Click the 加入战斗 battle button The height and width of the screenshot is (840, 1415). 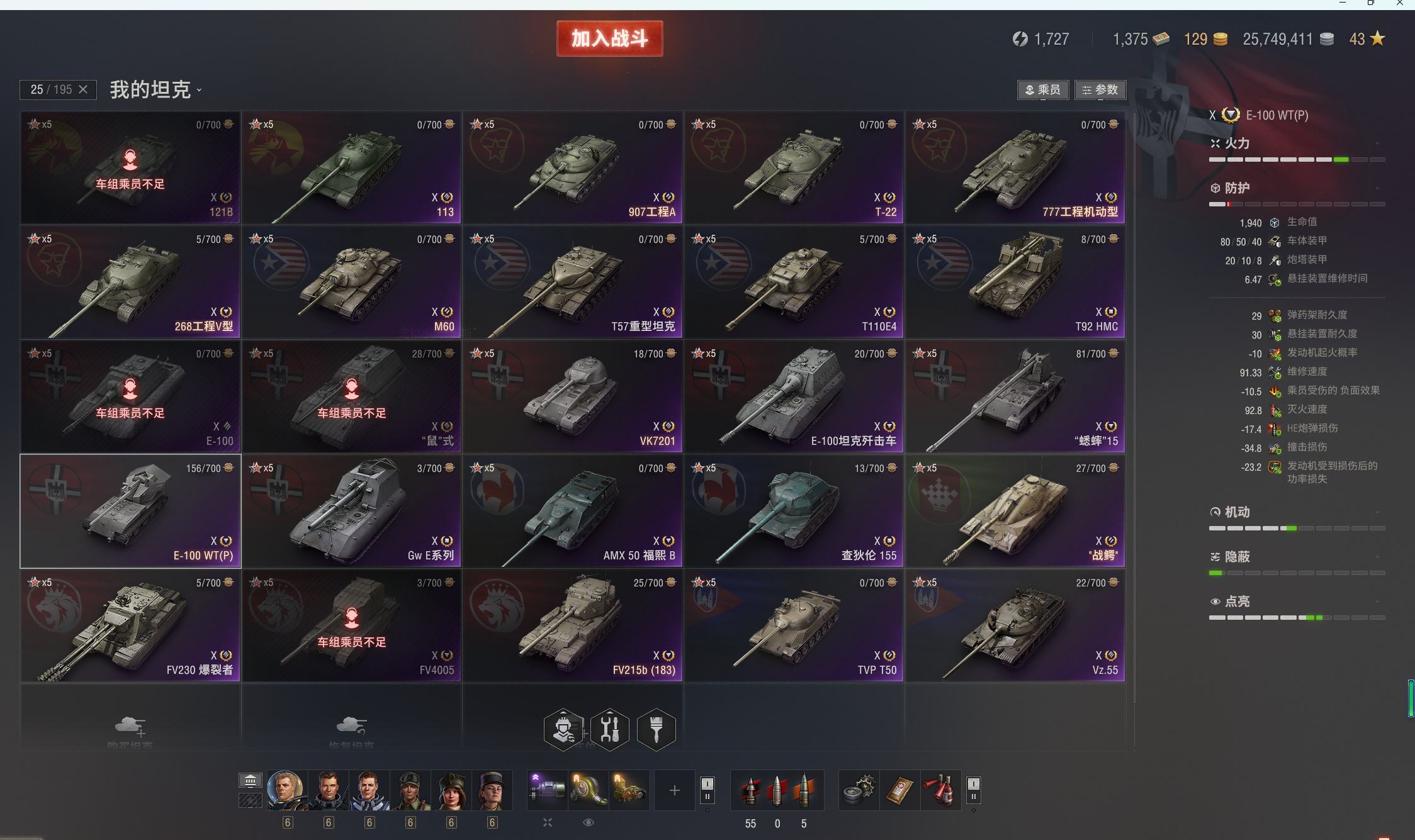tap(610, 38)
